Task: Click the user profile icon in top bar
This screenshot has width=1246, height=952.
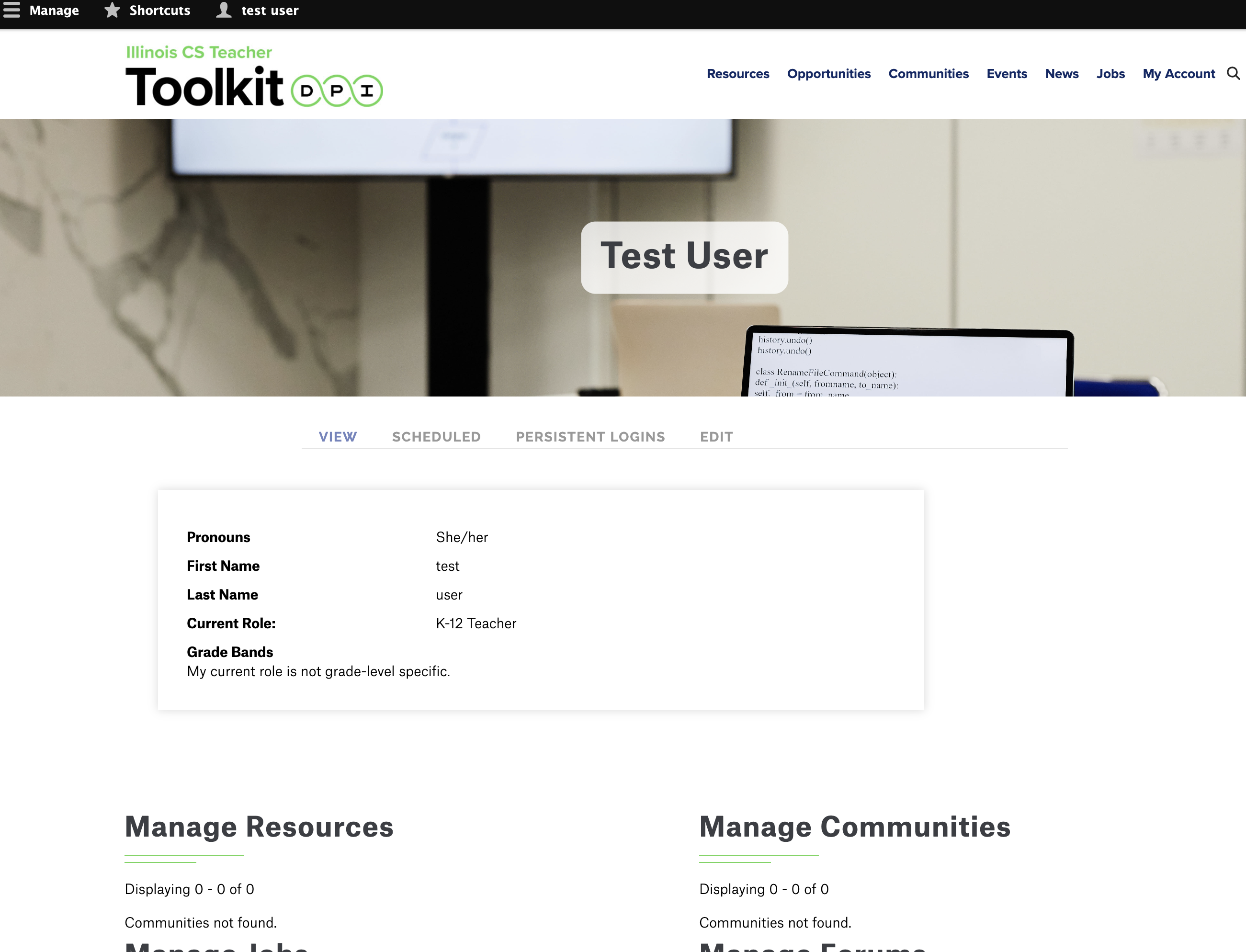Action: pos(222,11)
